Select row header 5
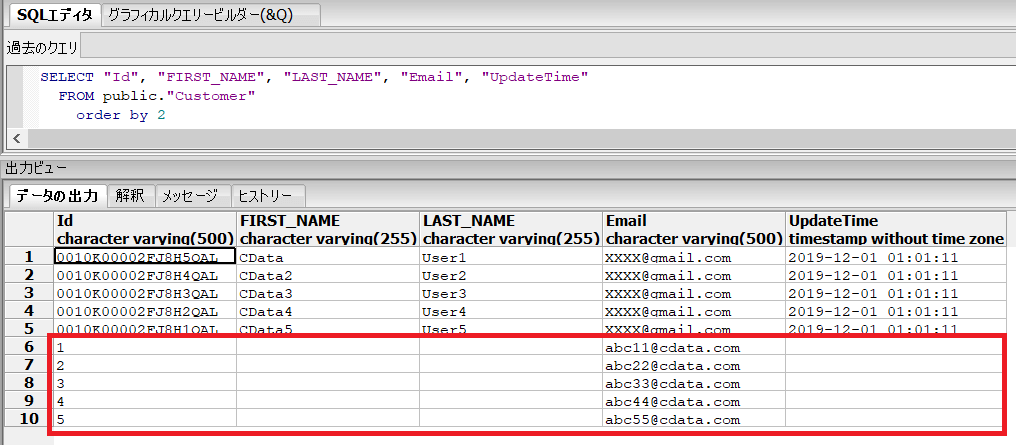Viewport: 1016px width, 445px height. [x=29, y=329]
